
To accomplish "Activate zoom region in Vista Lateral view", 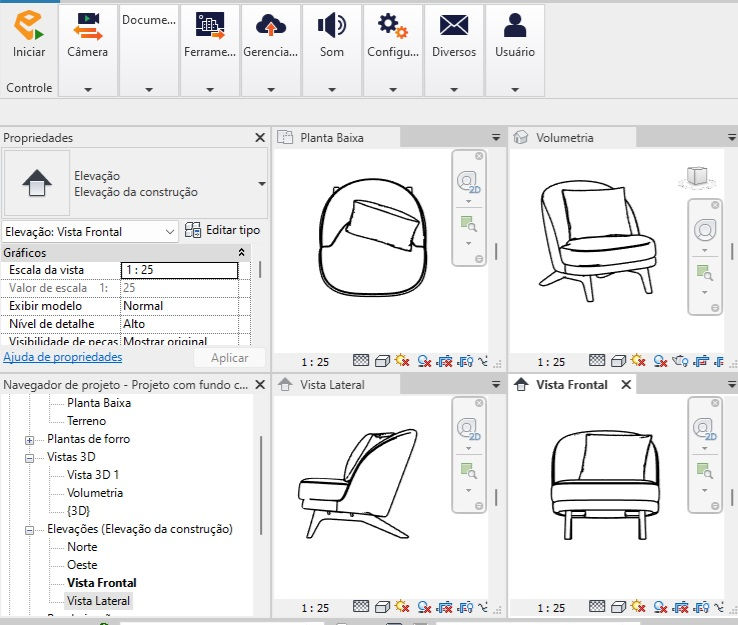I will click(468, 470).
